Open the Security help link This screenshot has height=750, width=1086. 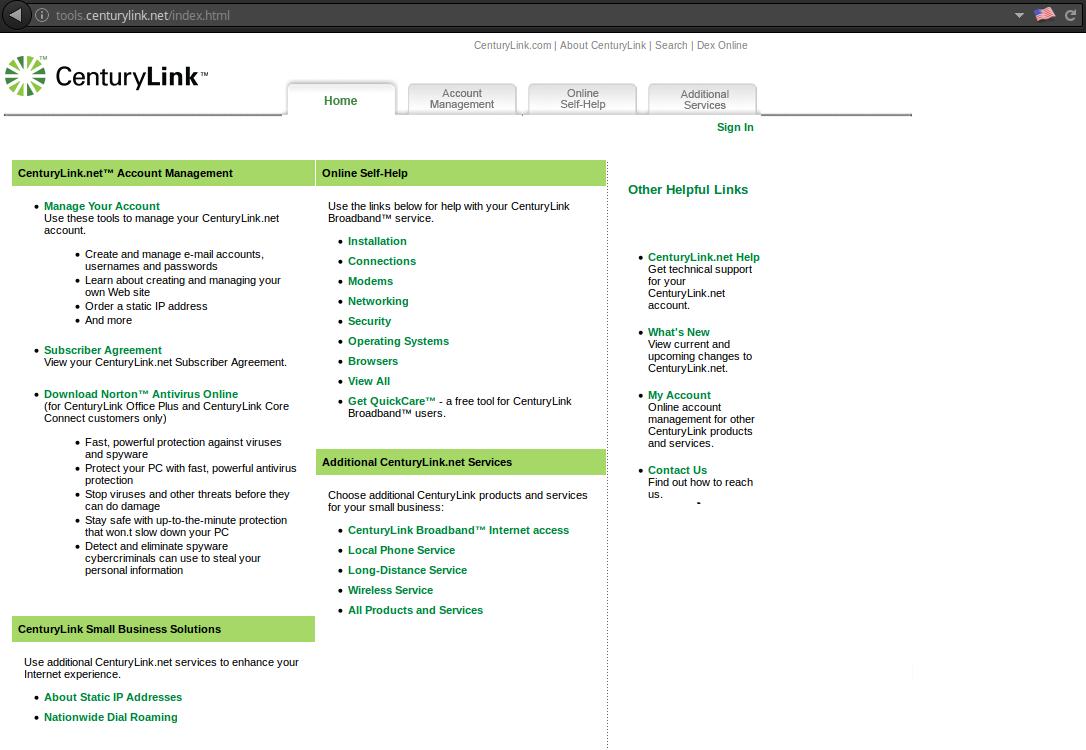point(369,321)
